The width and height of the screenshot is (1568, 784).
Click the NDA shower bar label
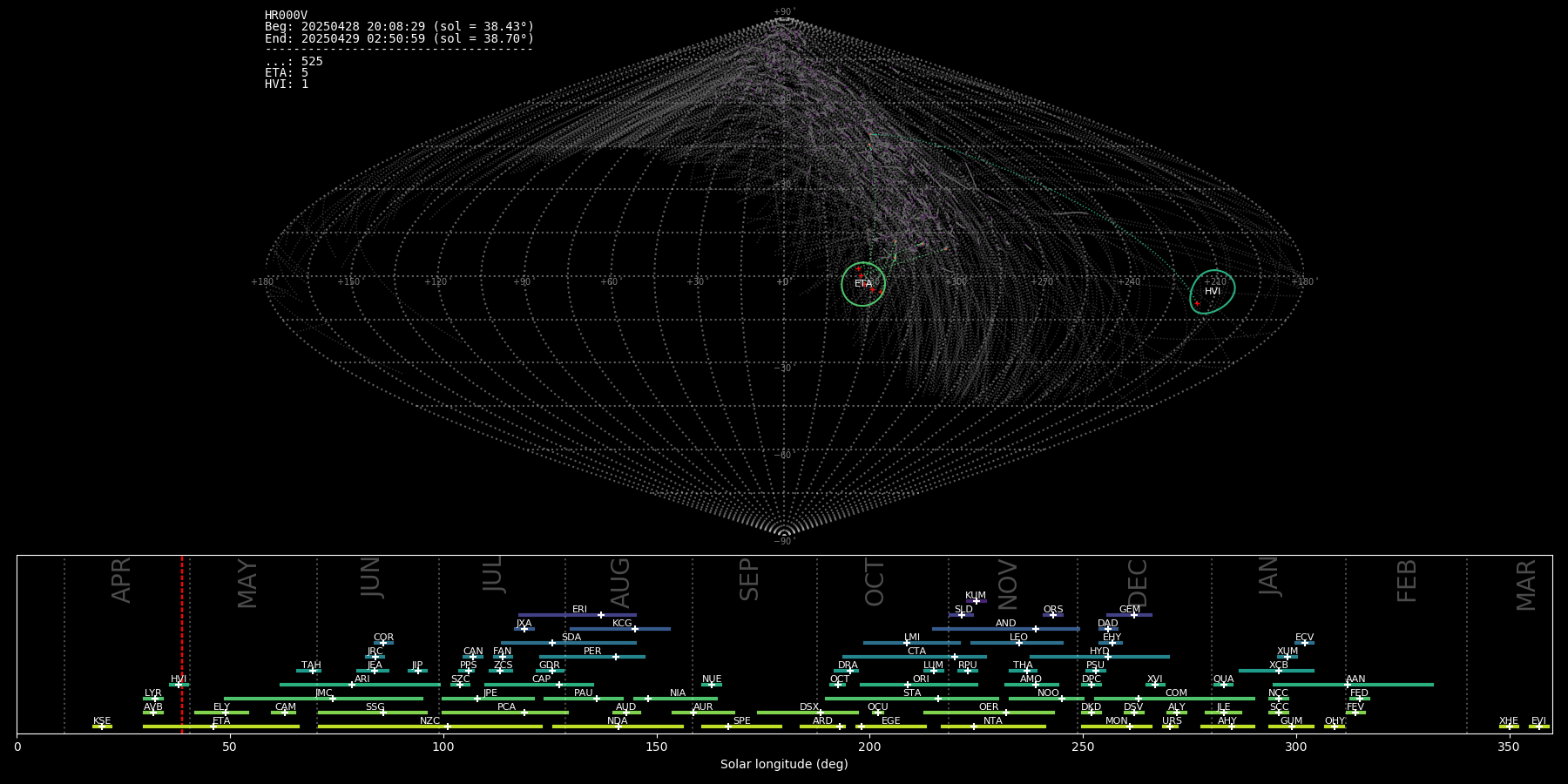pyautogui.click(x=618, y=721)
